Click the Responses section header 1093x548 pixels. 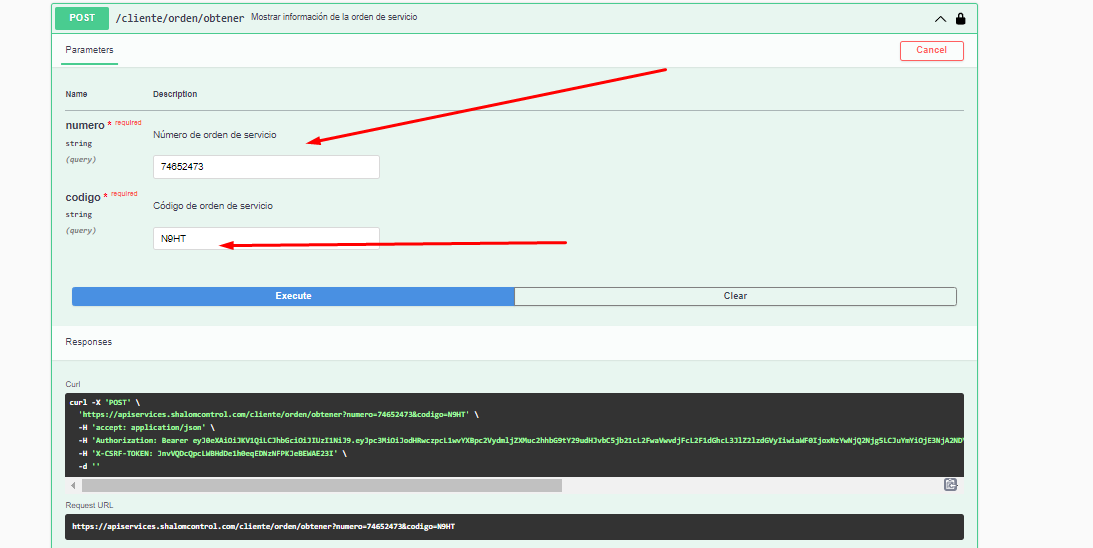pos(89,342)
